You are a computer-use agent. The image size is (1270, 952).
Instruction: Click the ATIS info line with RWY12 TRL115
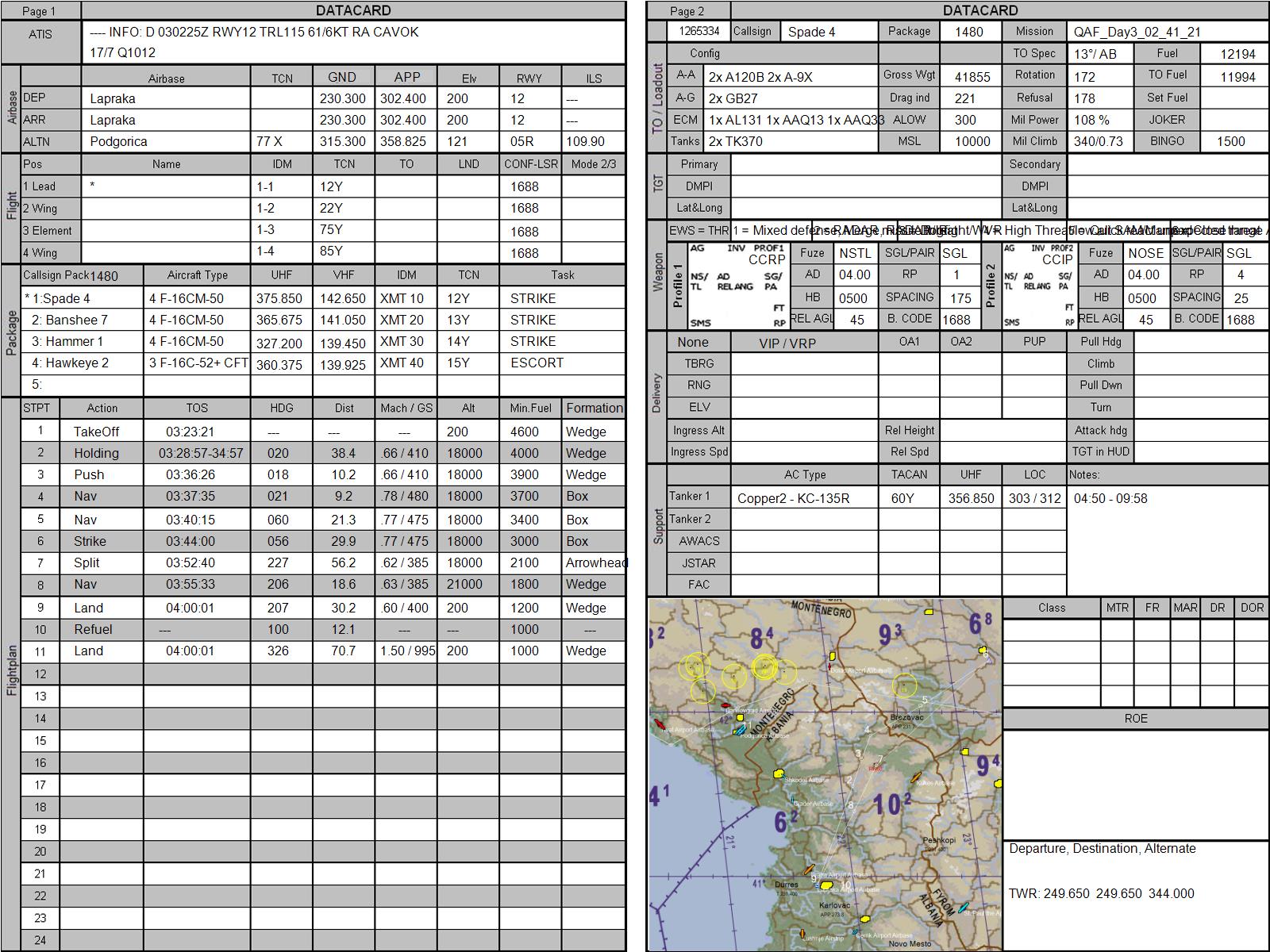pyautogui.click(x=254, y=32)
